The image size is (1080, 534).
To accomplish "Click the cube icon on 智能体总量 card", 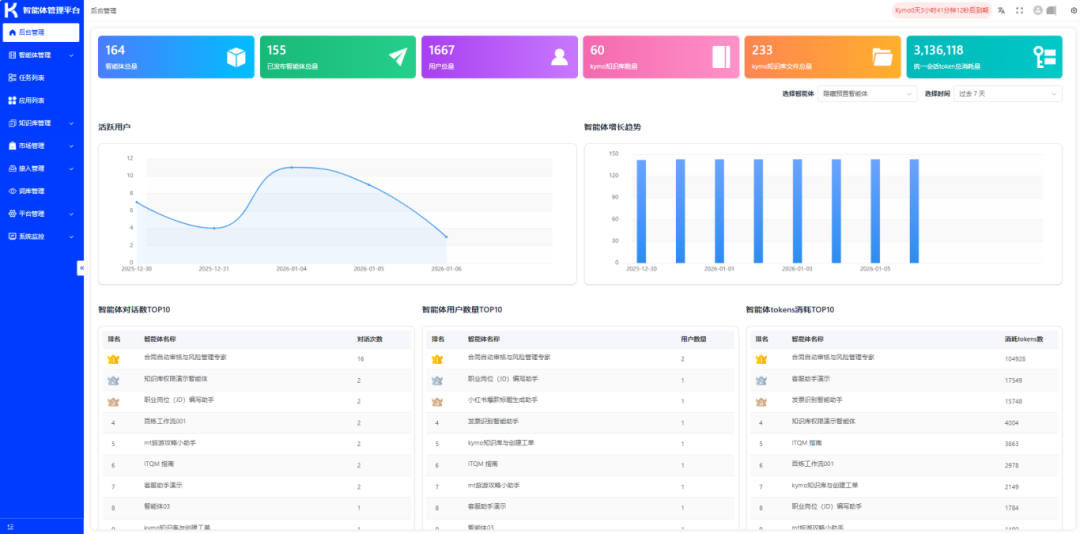I will click(x=235, y=57).
